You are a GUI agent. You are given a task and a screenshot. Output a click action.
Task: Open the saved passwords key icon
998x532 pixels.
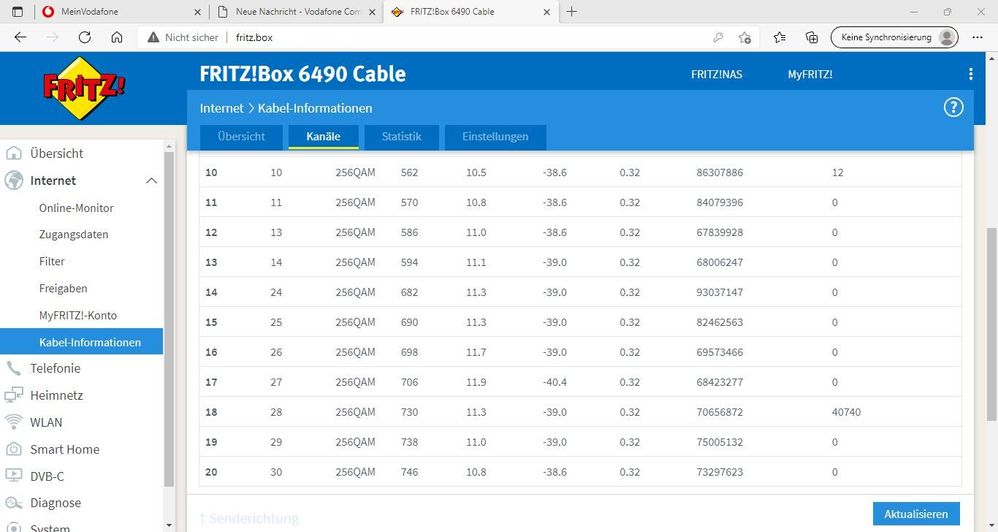point(718,38)
